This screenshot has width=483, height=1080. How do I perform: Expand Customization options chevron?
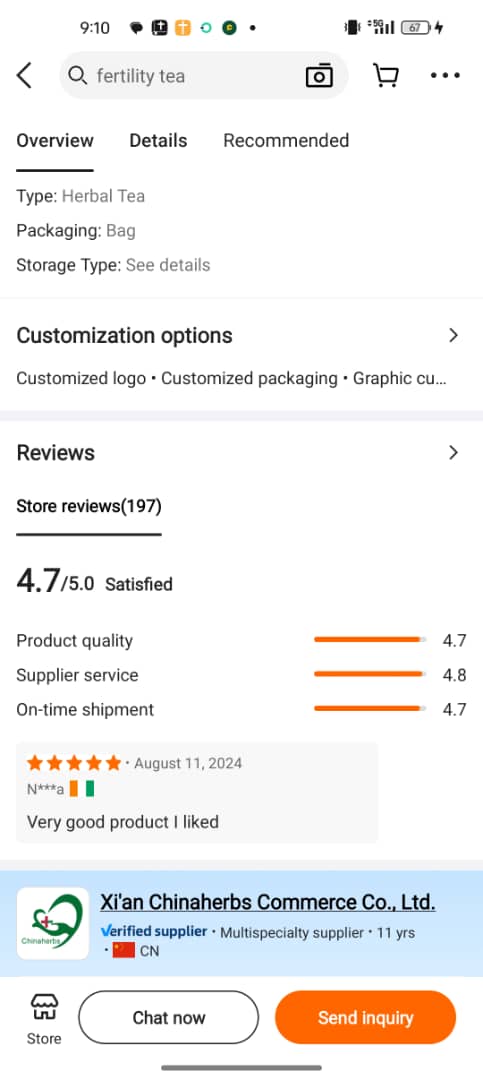tap(453, 335)
